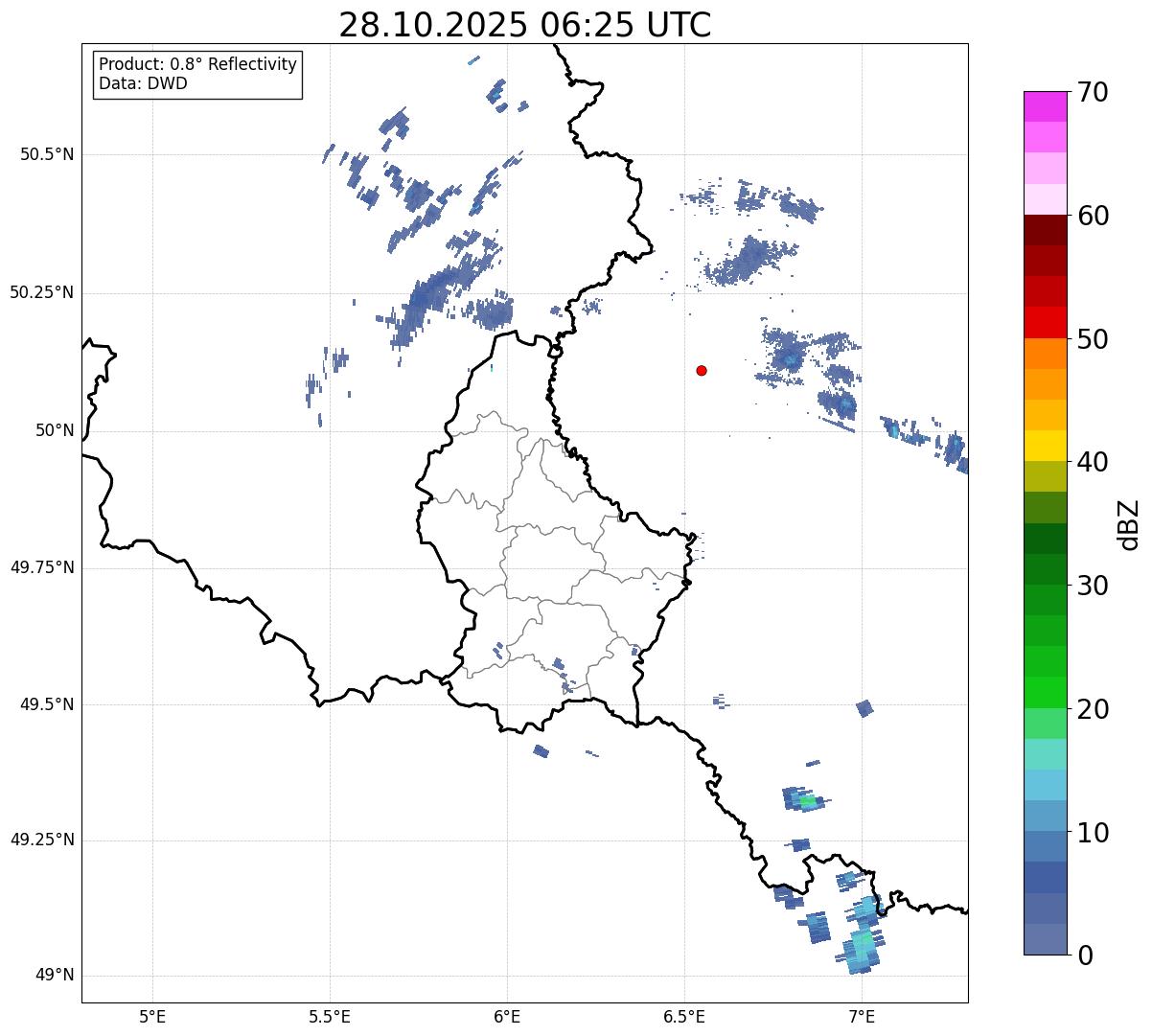Click the "dBZ" colorbar label
This screenshot has height=1036, width=1152.
pos(1128,523)
